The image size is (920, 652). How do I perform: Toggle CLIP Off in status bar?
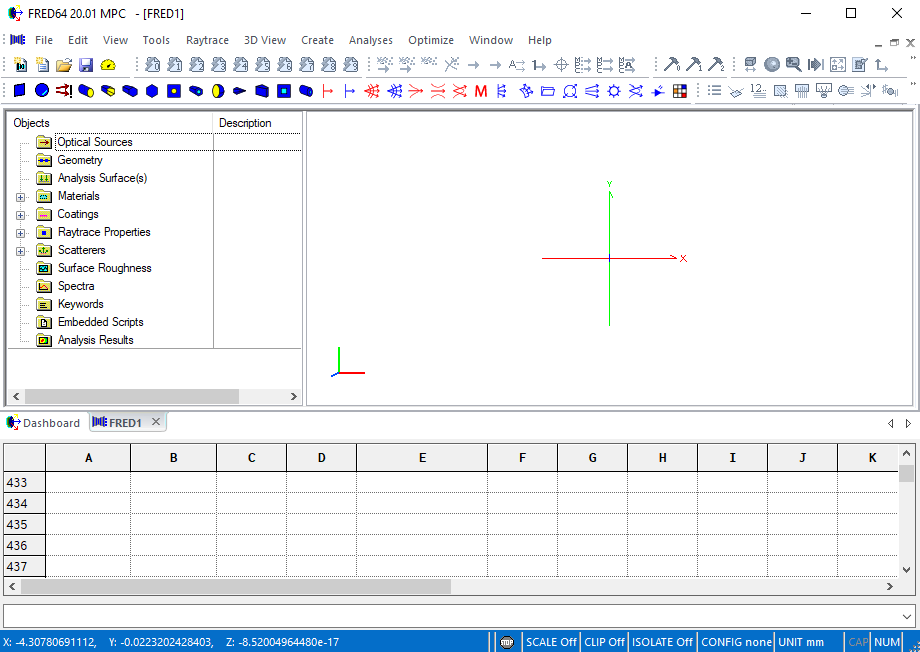604,642
